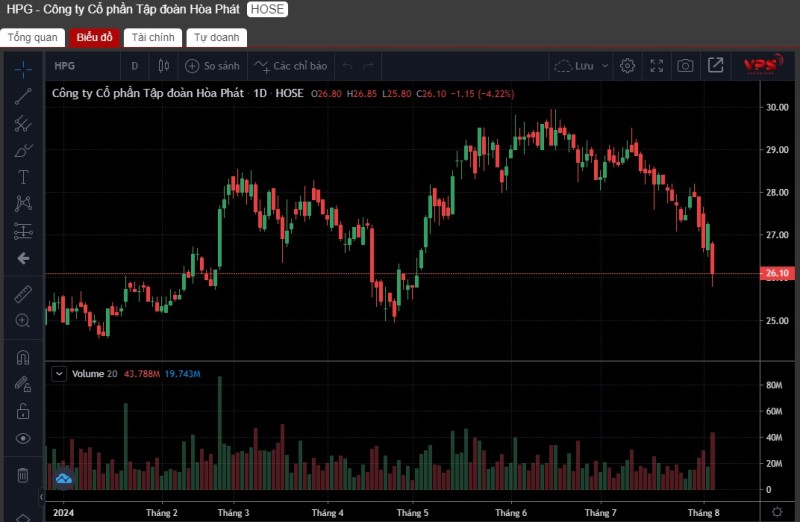Click the VPS logo
This screenshot has height=522, width=800.
[763, 64]
